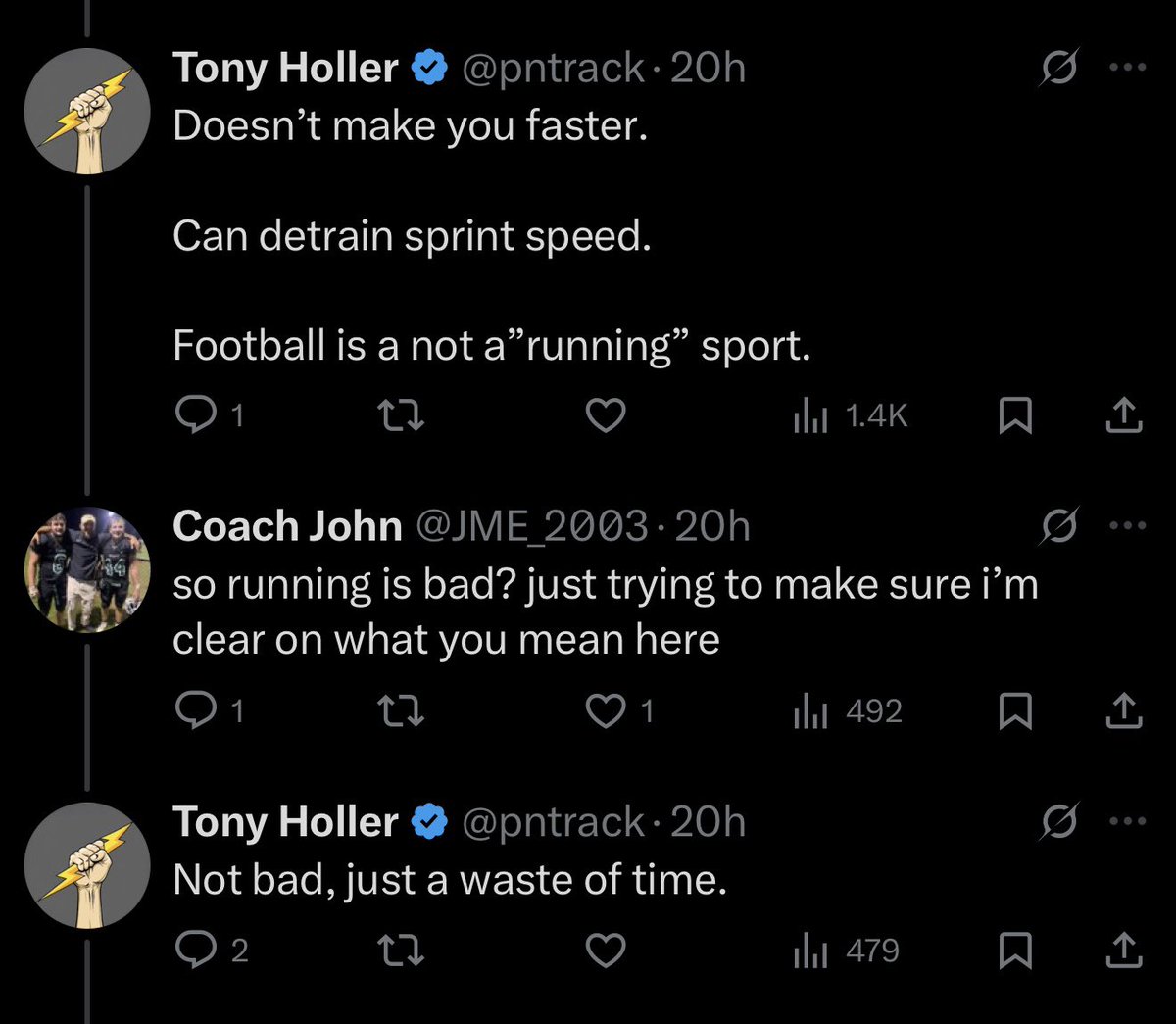Open the more options menu on the first tweet

(x=1127, y=69)
